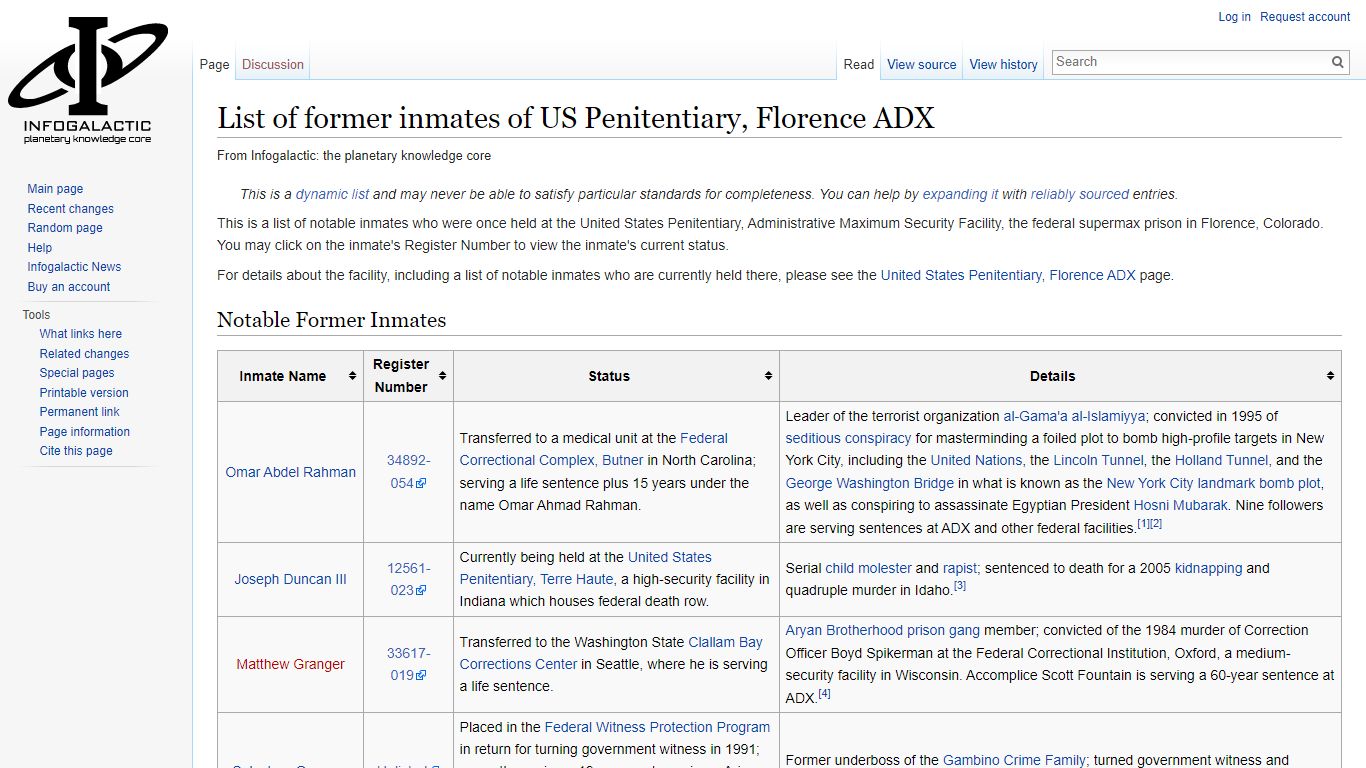Click the Notable Former Inmates heading
The height and width of the screenshot is (768, 1366).
click(x=332, y=320)
